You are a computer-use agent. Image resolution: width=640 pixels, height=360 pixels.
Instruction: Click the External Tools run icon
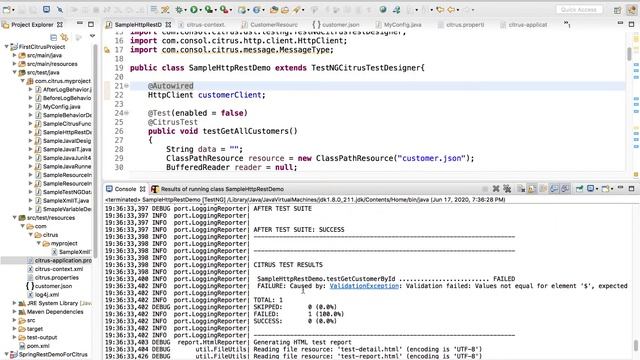[x=224, y=9]
